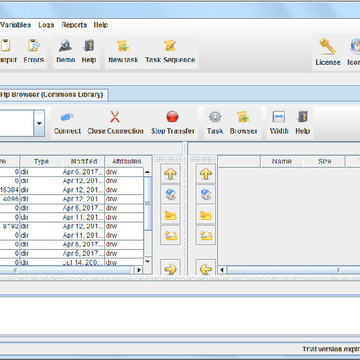Screen dimensions: 360x360
Task: Click right pane horizontal scroll left arrow
Action: point(222,270)
